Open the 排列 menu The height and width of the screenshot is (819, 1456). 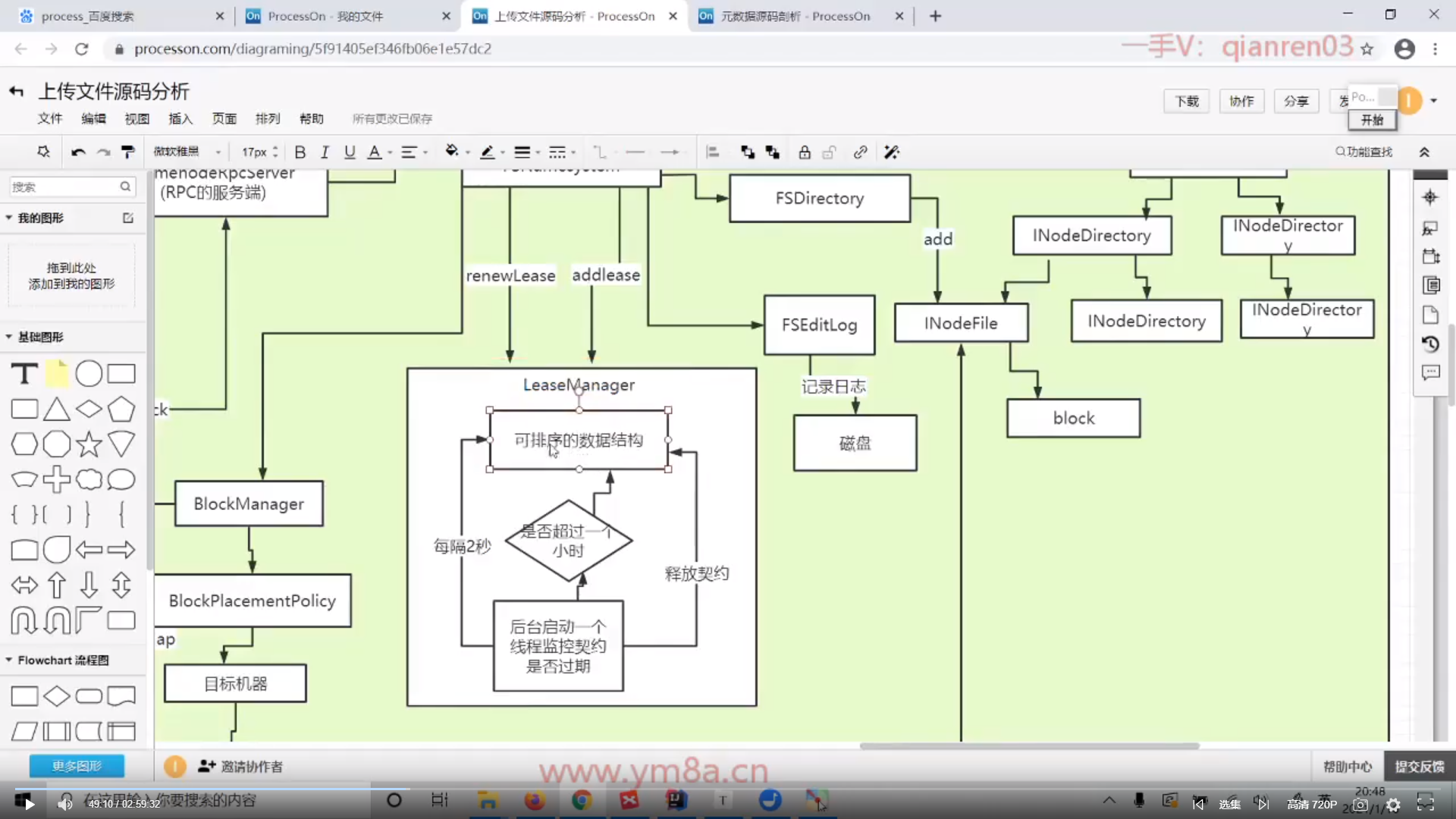[268, 118]
